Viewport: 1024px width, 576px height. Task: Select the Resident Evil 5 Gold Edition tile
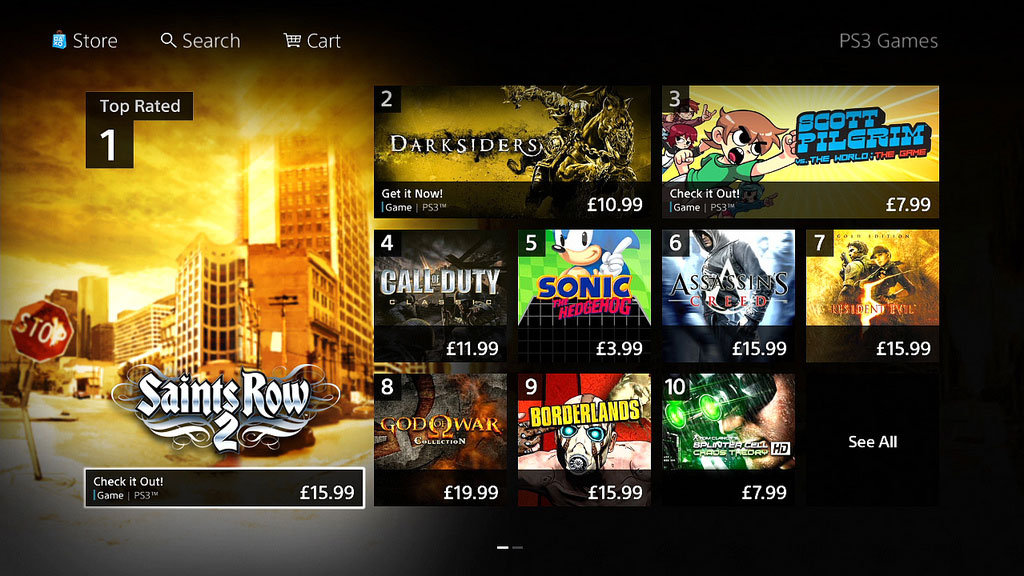[x=872, y=296]
